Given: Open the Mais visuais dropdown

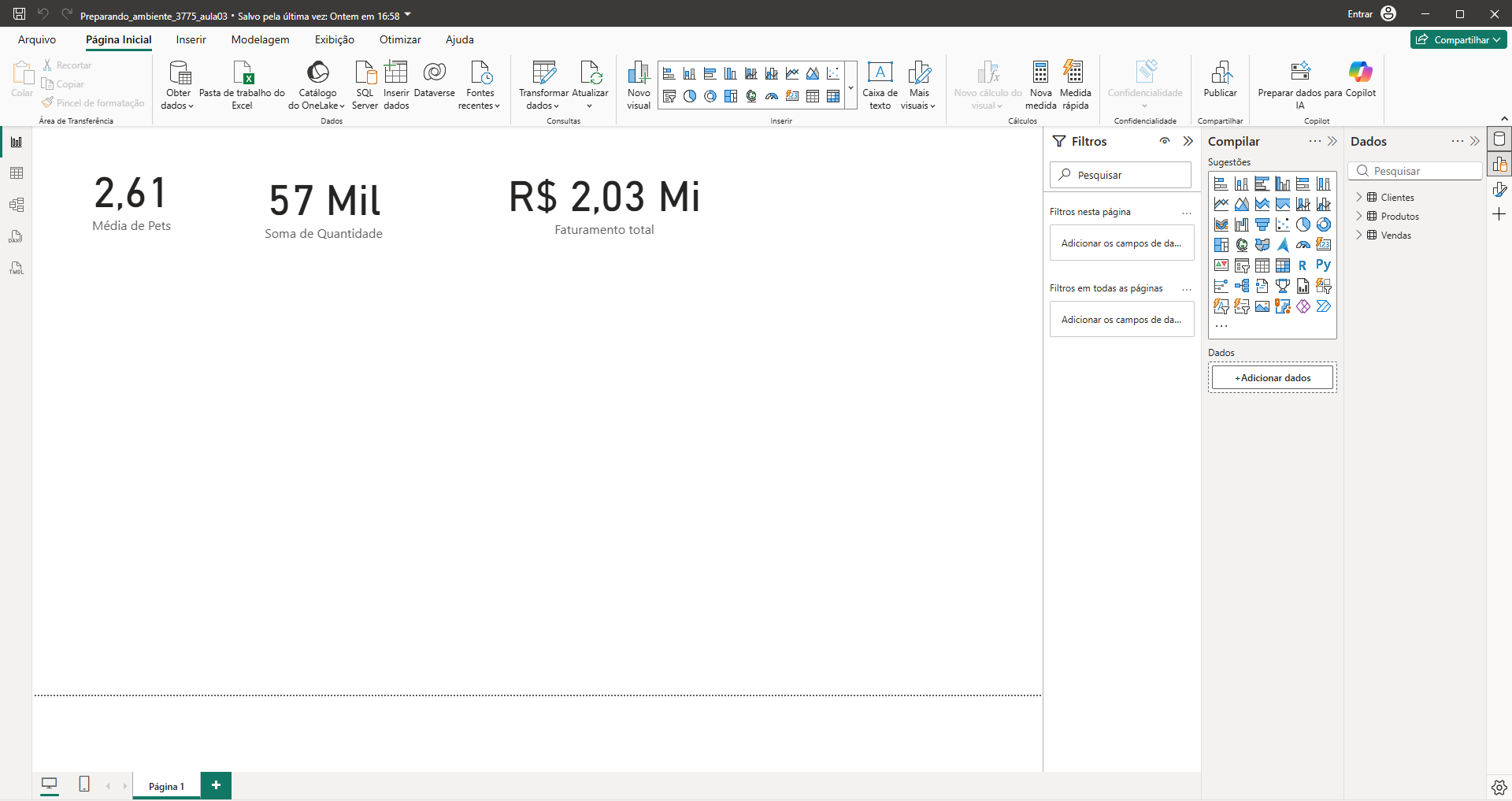Looking at the screenshot, I should tap(918, 85).
